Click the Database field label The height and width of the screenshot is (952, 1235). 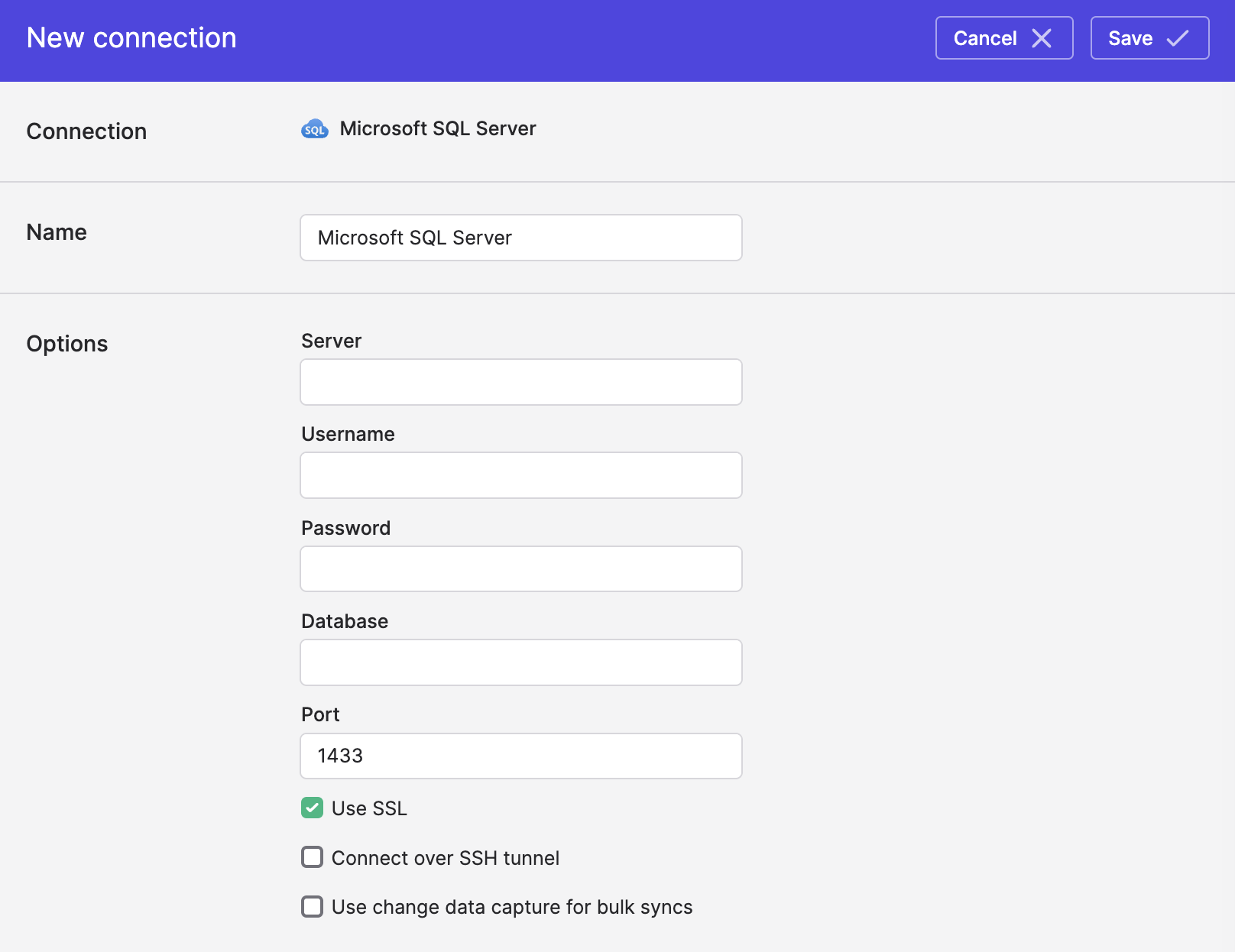[345, 621]
